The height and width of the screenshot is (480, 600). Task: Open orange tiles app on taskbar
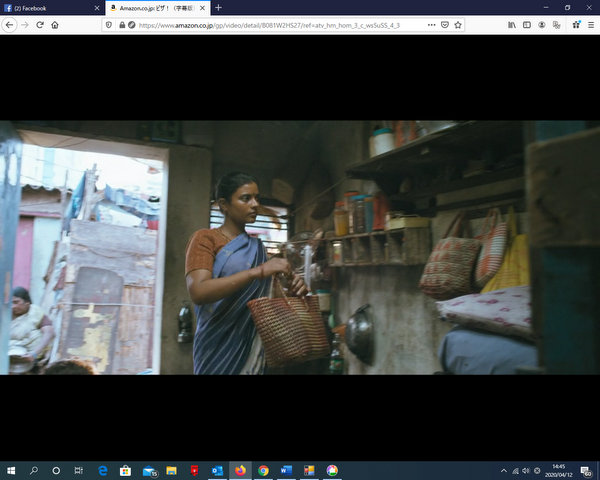309,470
